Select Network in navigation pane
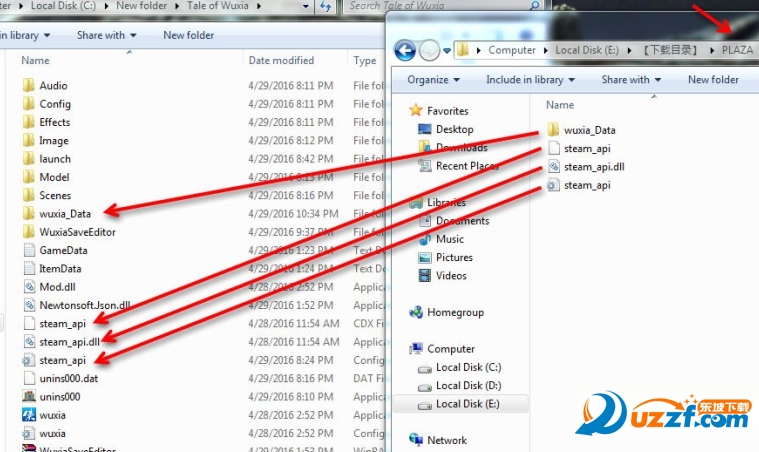The width and height of the screenshot is (759, 452). point(447,440)
